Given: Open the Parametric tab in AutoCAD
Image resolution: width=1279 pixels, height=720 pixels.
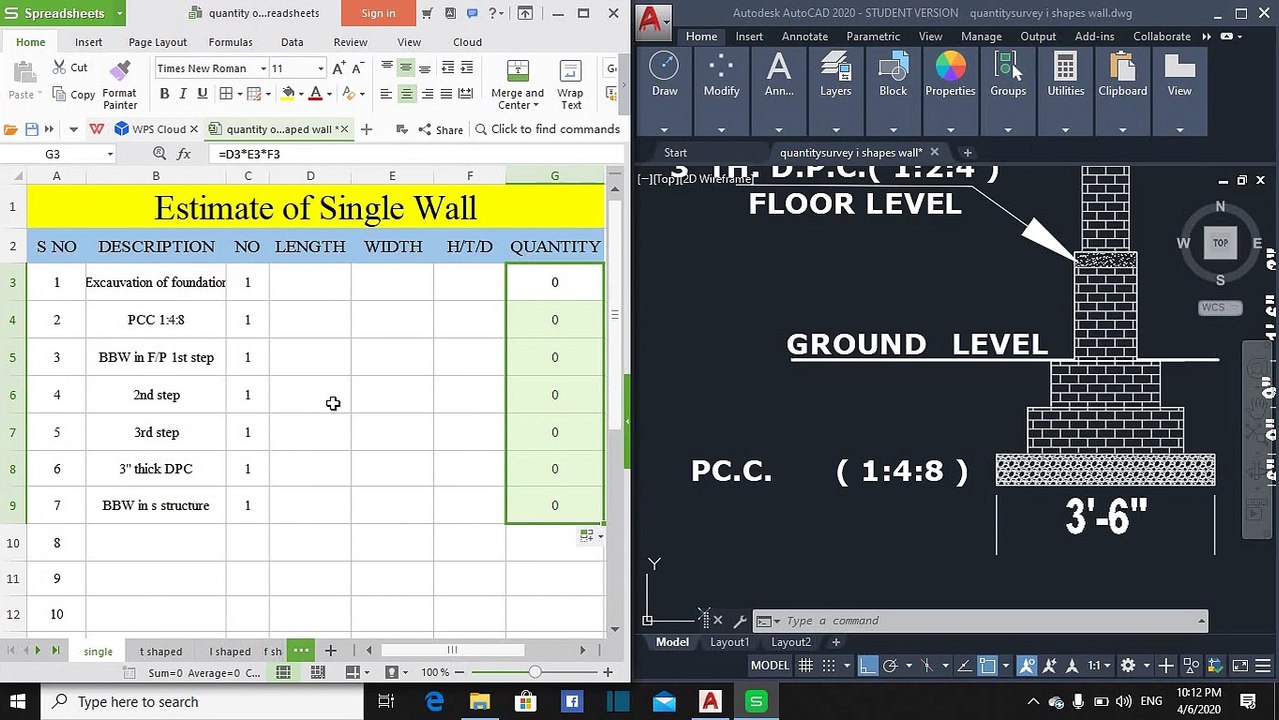Looking at the screenshot, I should point(873,36).
